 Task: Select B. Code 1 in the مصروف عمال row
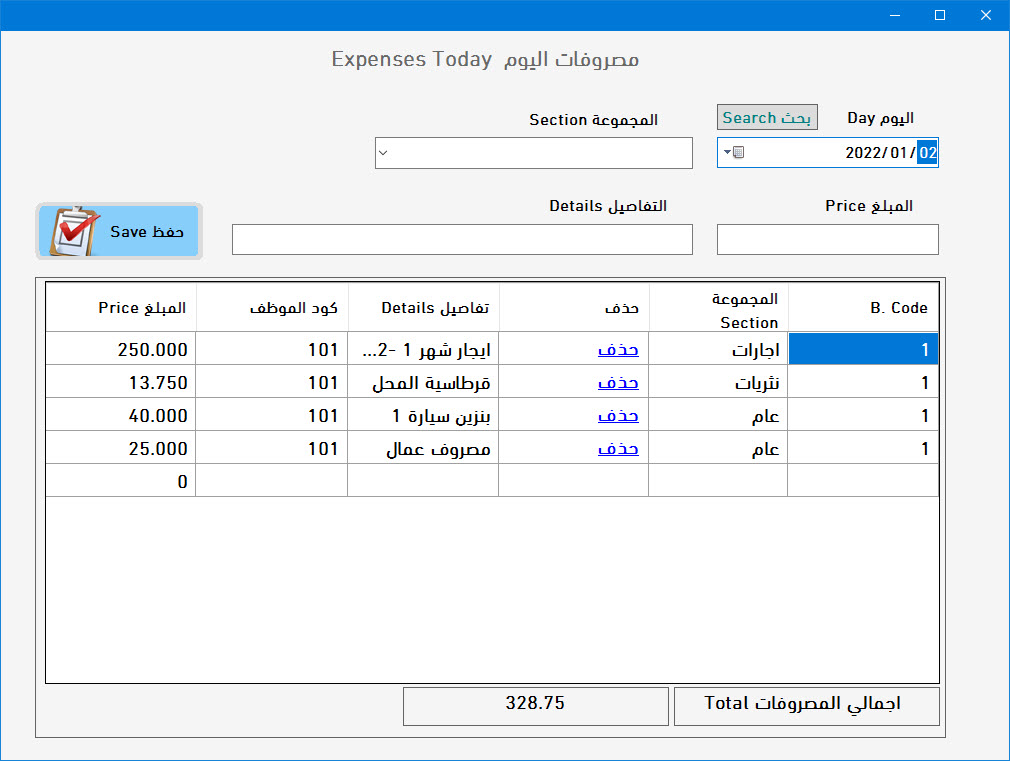click(x=863, y=448)
